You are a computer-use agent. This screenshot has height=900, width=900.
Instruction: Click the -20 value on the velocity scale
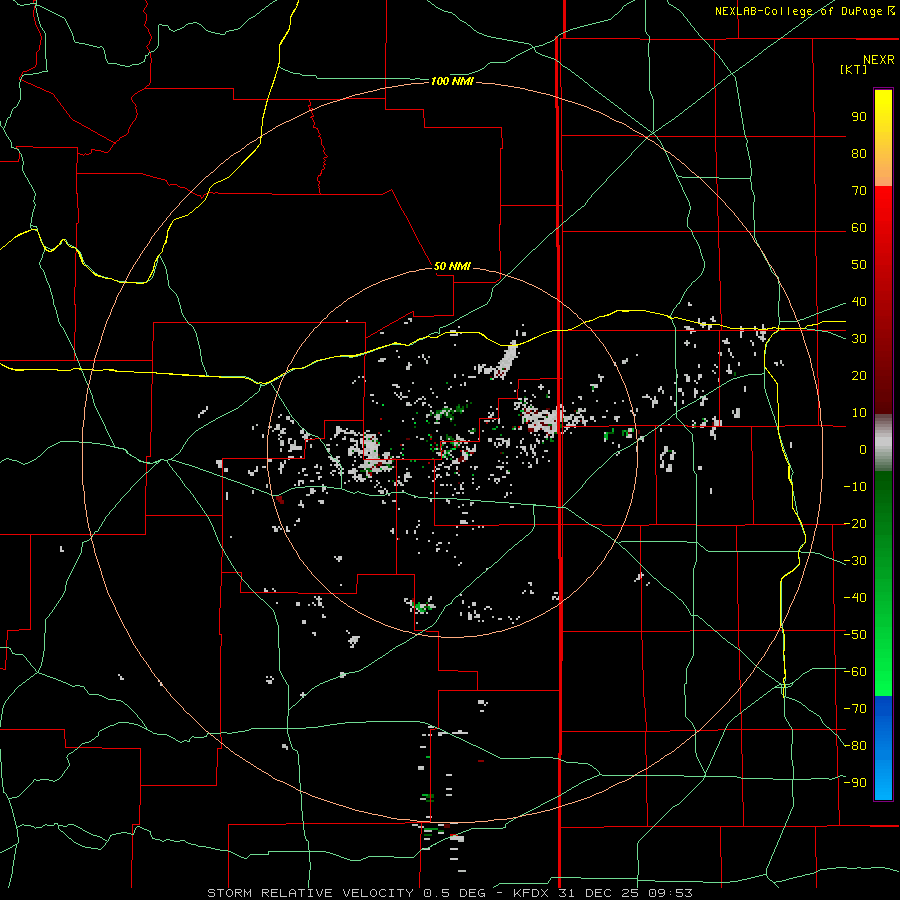tap(855, 524)
